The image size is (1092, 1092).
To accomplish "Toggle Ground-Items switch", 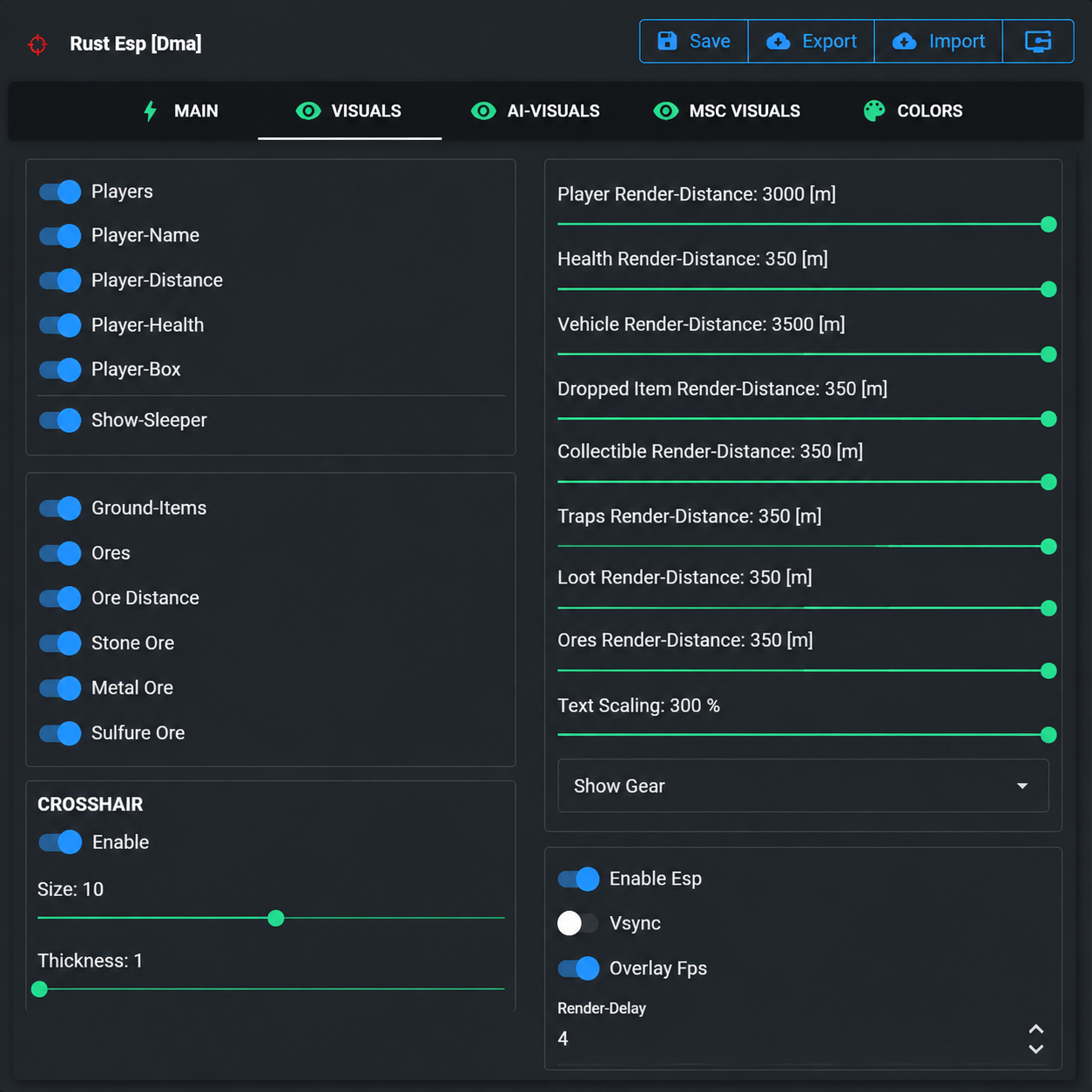I will point(60,509).
